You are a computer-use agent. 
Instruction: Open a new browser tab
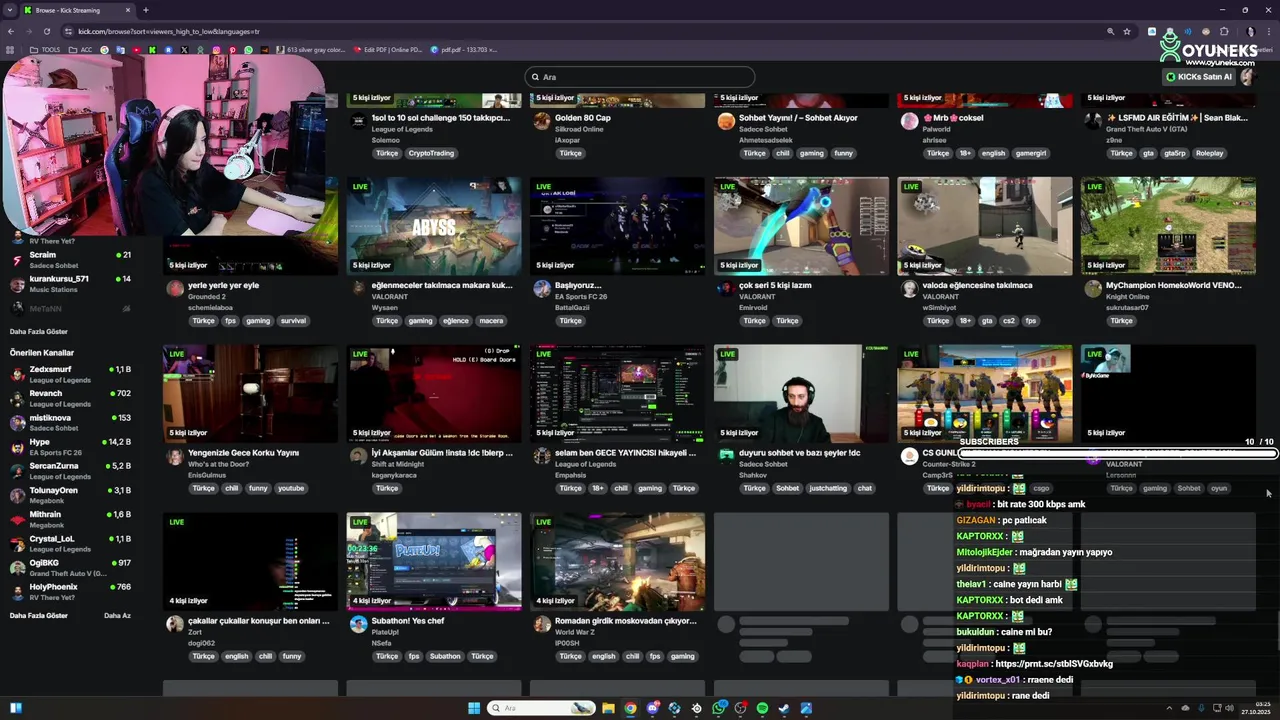[x=146, y=10]
